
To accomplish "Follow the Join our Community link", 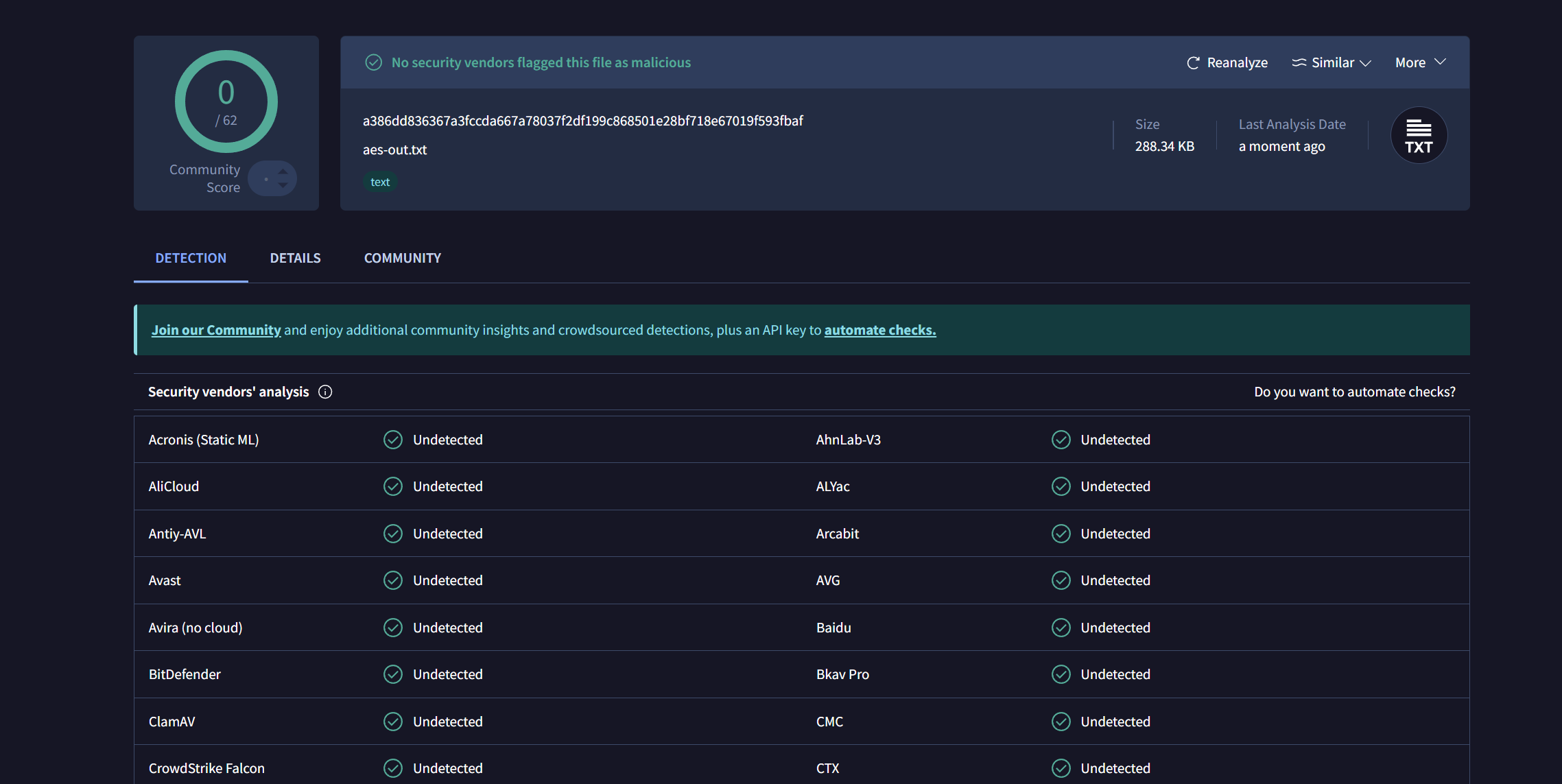I will 216,330.
